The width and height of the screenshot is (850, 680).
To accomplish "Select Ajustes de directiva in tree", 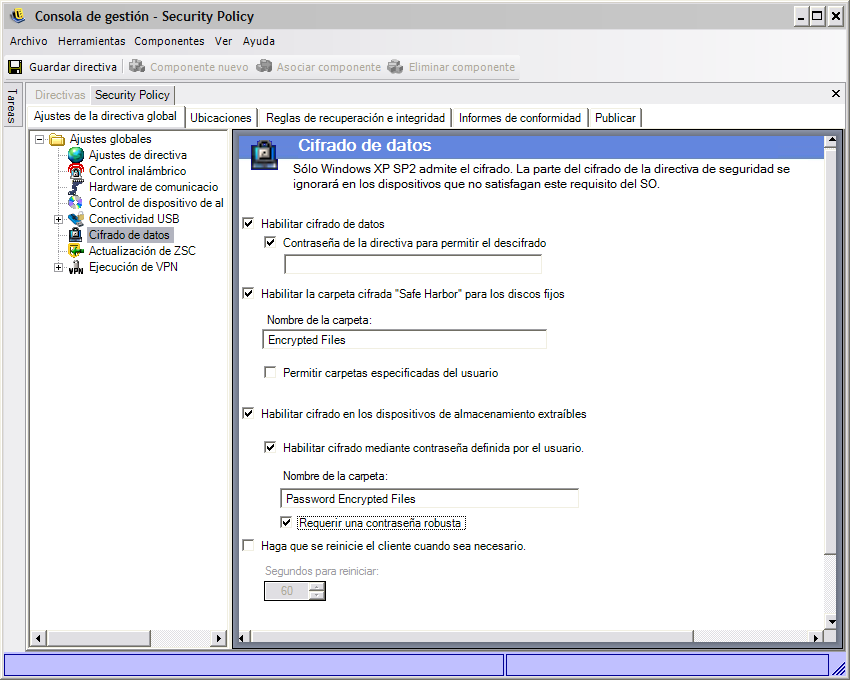I will pyautogui.click(x=138, y=155).
